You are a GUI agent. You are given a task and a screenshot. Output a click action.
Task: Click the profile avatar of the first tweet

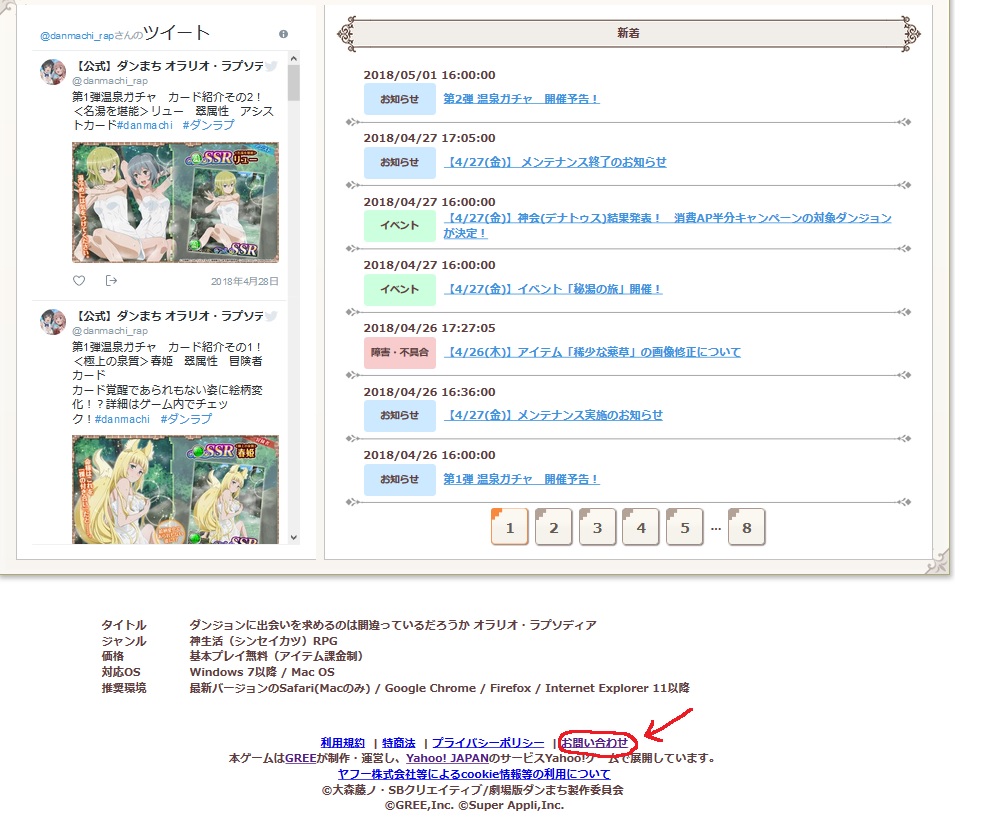(53, 72)
